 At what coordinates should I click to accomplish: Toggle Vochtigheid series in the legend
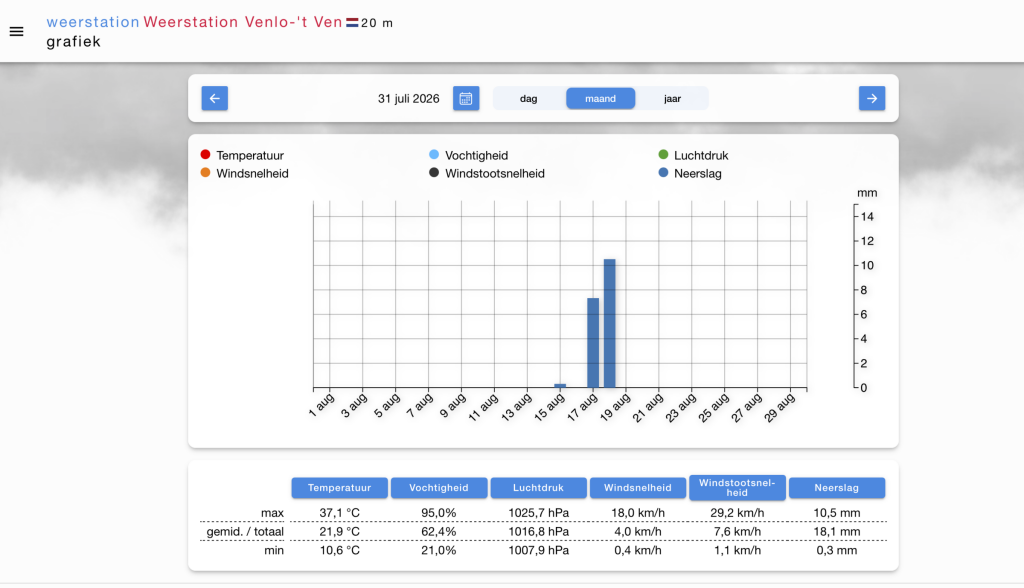click(468, 155)
